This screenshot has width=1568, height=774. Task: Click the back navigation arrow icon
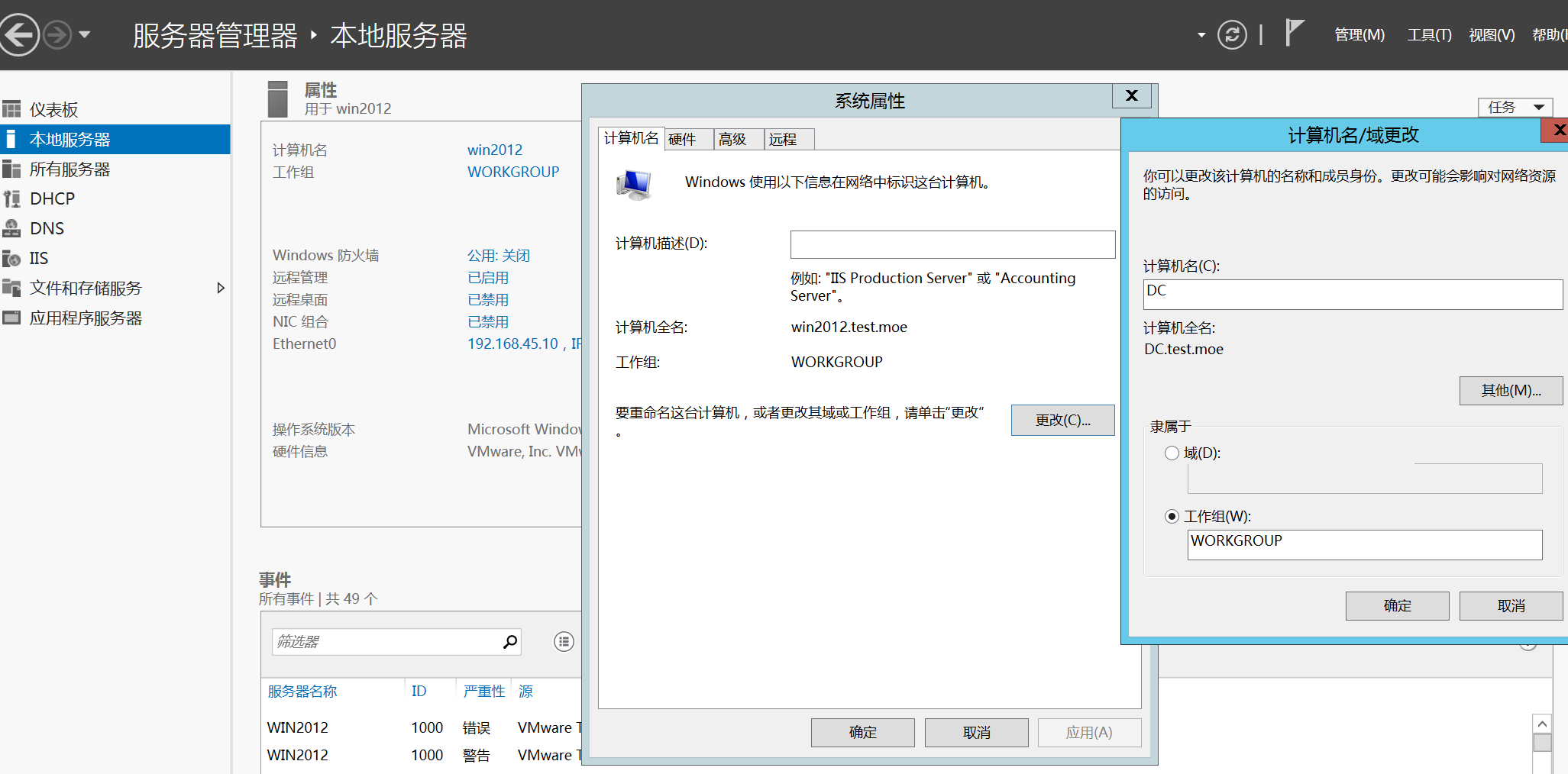(x=19, y=35)
